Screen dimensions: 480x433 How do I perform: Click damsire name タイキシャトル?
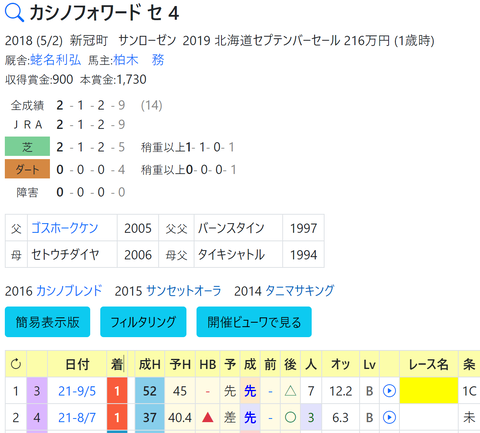(231, 255)
